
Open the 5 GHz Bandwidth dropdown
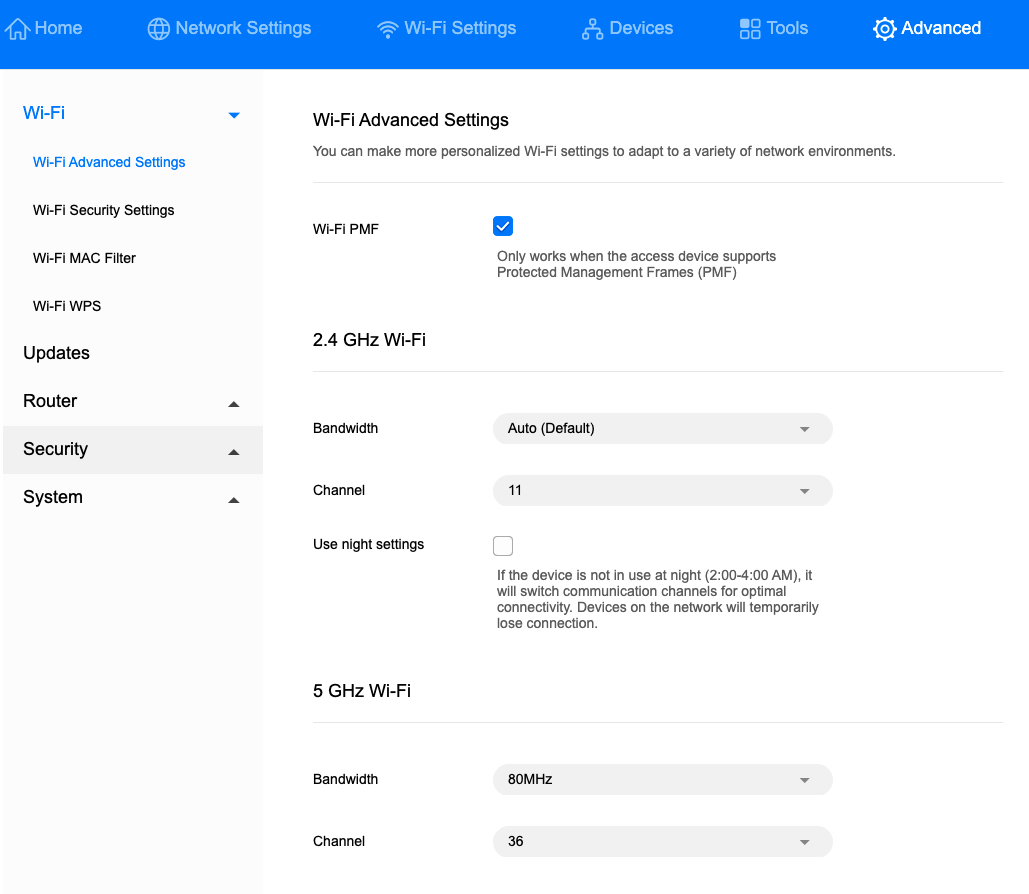662,779
